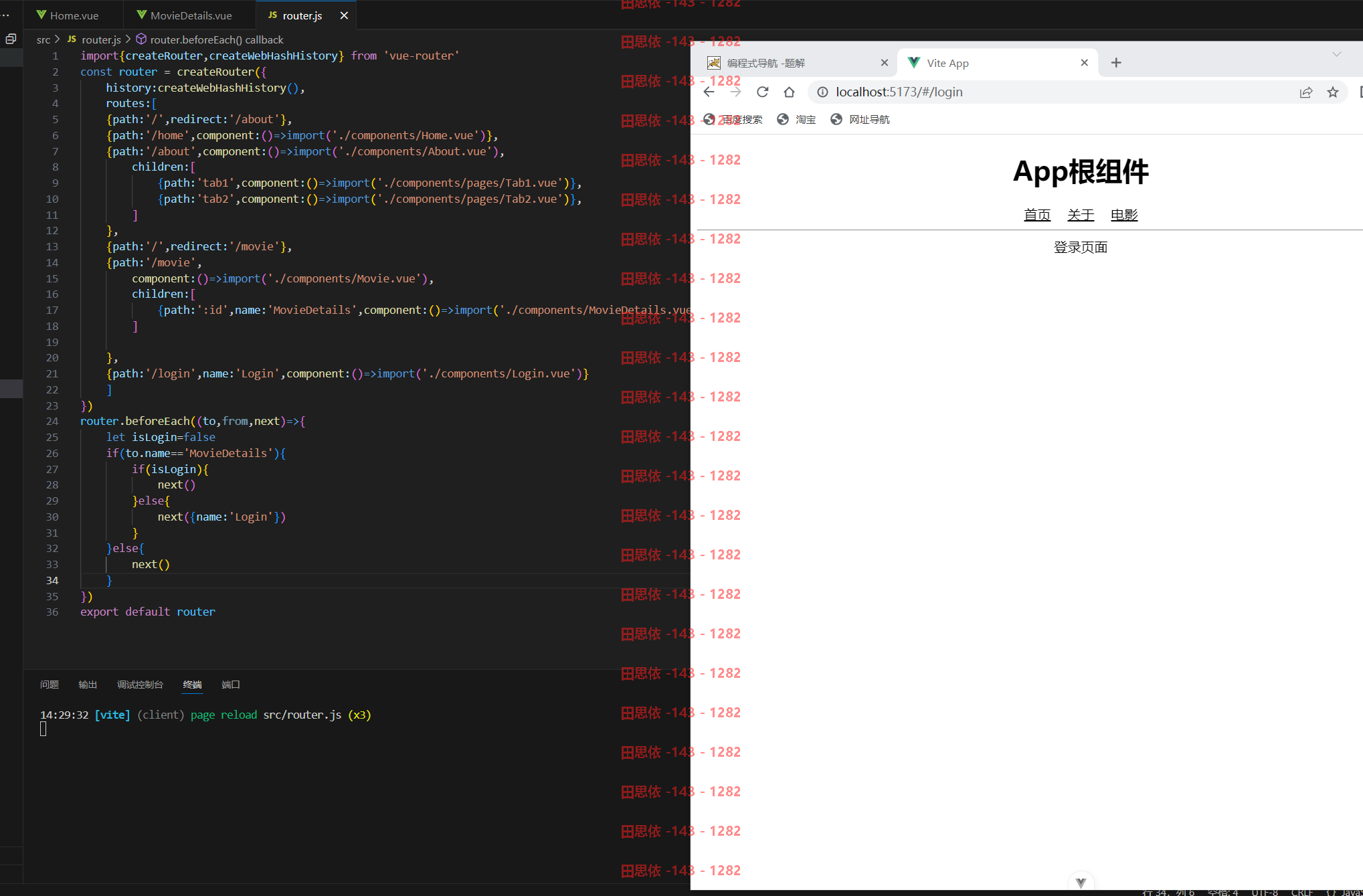Click the MovieDetails.vue file type icon
1363x896 pixels.
[142, 15]
